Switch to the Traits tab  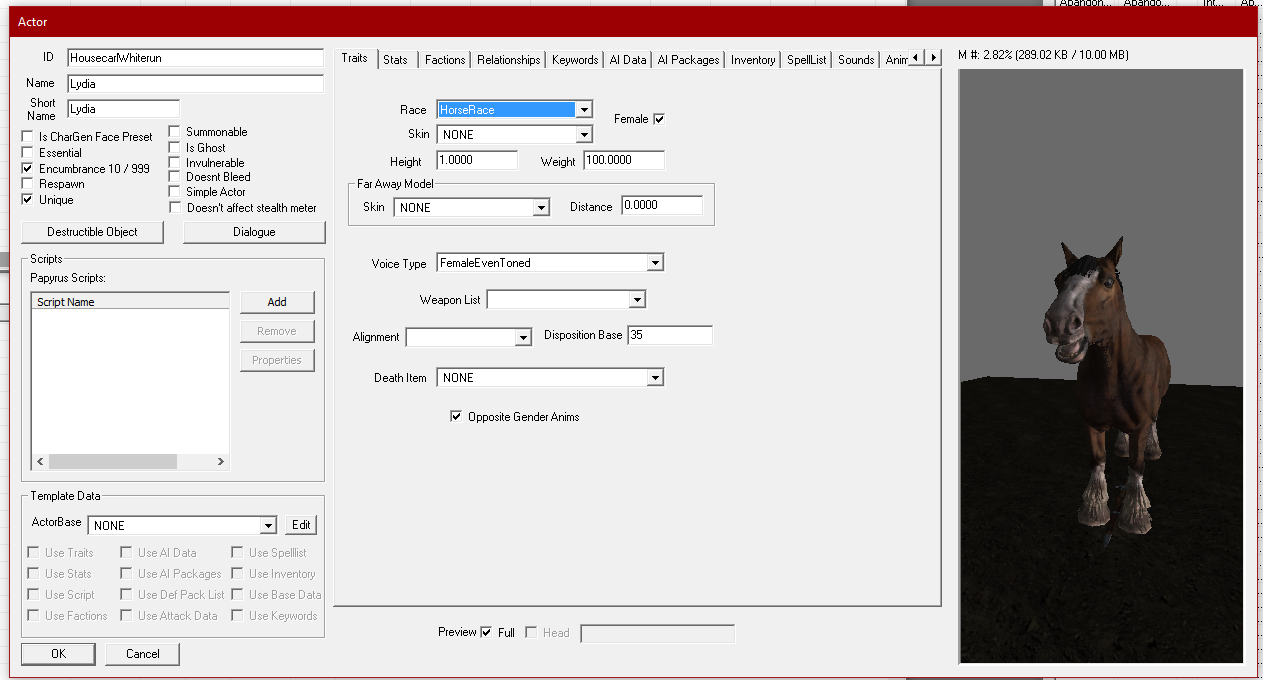coord(355,58)
